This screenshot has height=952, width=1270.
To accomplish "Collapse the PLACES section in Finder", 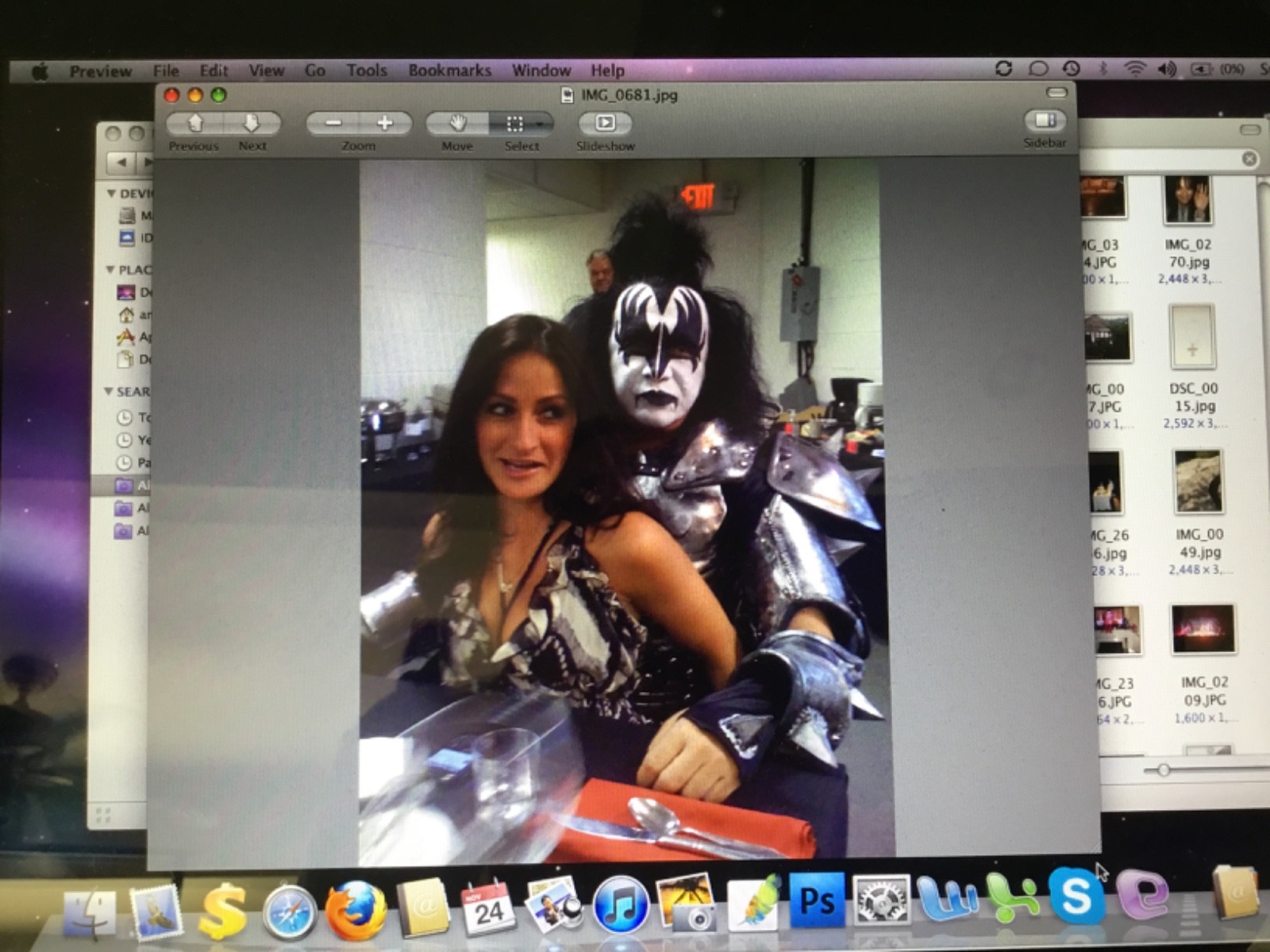I will (x=110, y=270).
